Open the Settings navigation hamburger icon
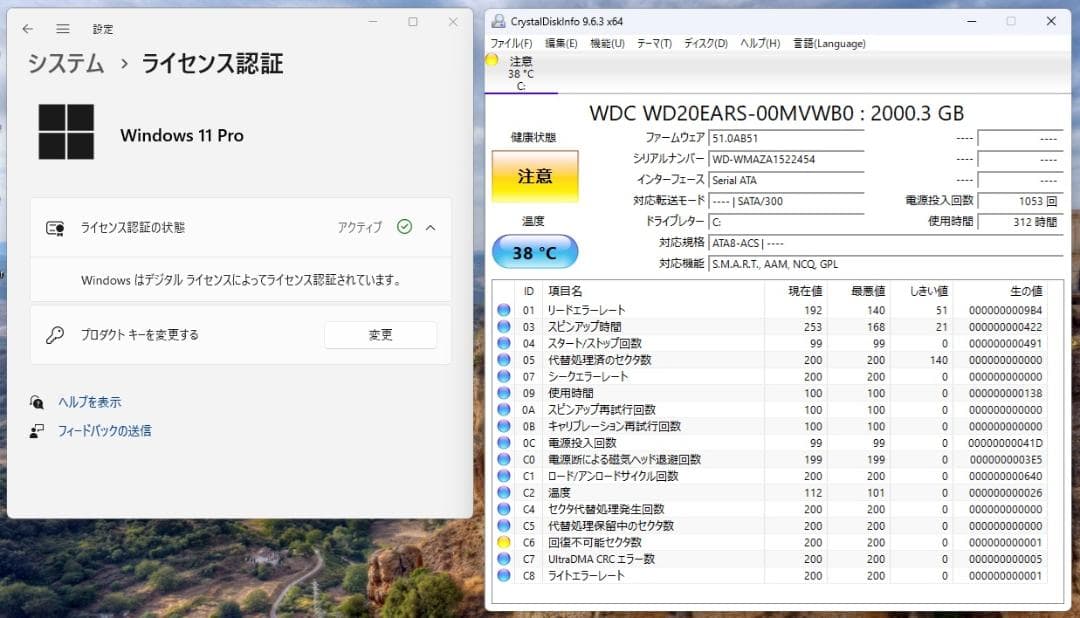The height and width of the screenshot is (618, 1080). (63, 29)
